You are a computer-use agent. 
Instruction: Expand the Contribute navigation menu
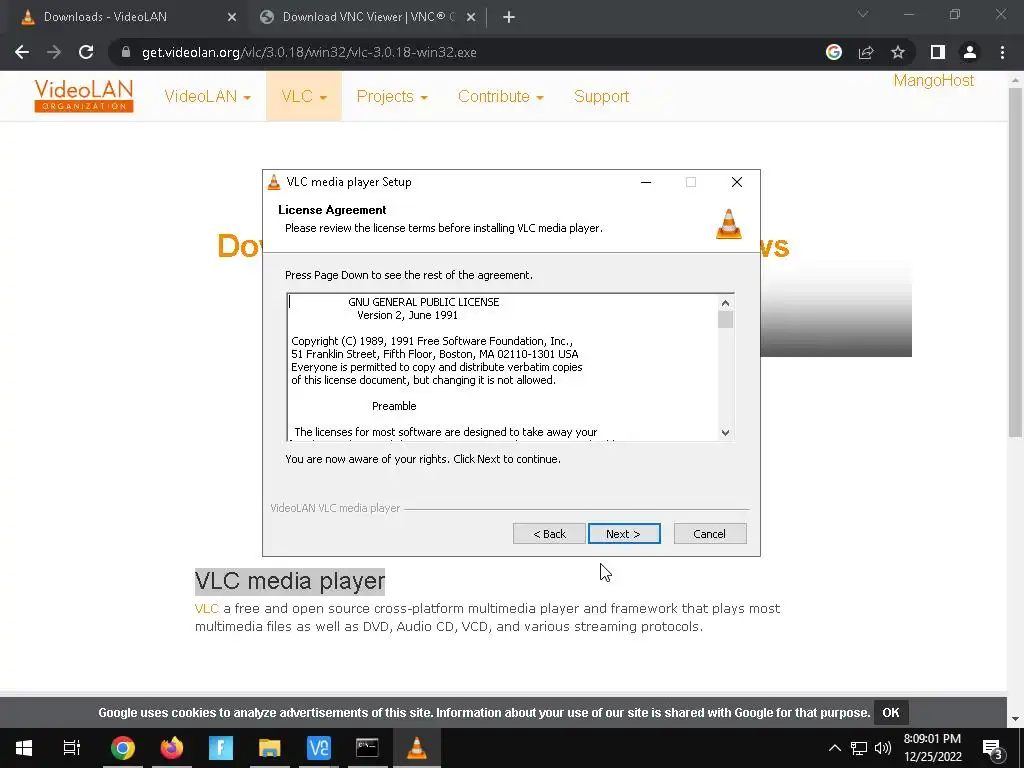pyautogui.click(x=500, y=97)
